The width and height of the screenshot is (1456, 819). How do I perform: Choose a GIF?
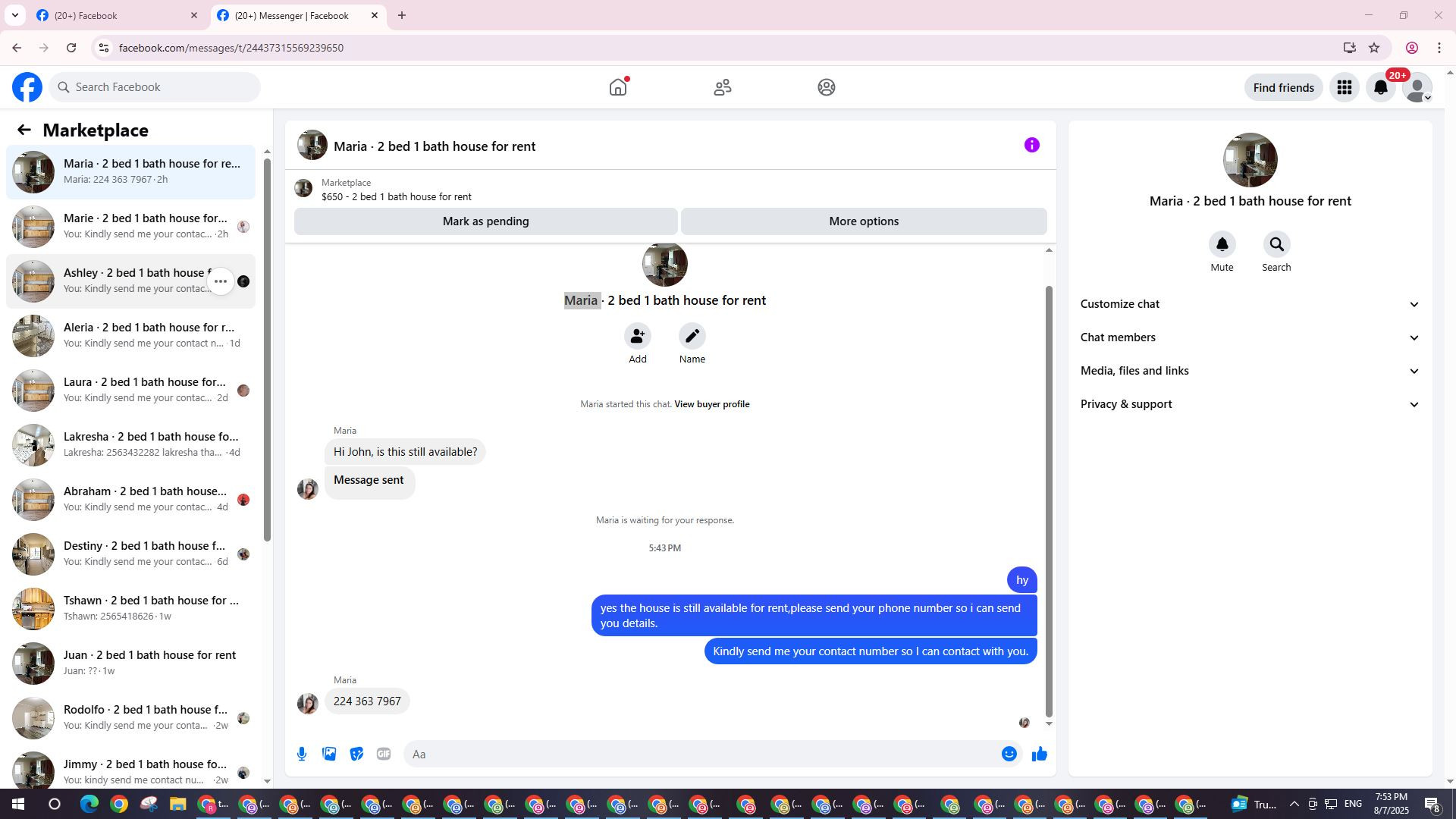[x=384, y=754]
